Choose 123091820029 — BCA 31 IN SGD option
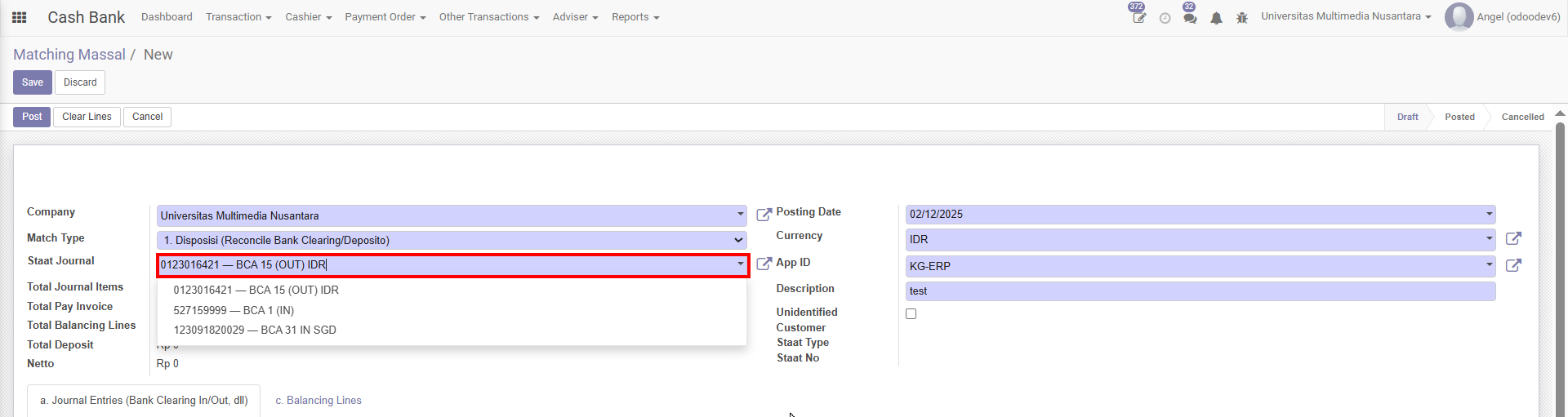Image resolution: width=1568 pixels, height=417 pixels. pos(255,330)
